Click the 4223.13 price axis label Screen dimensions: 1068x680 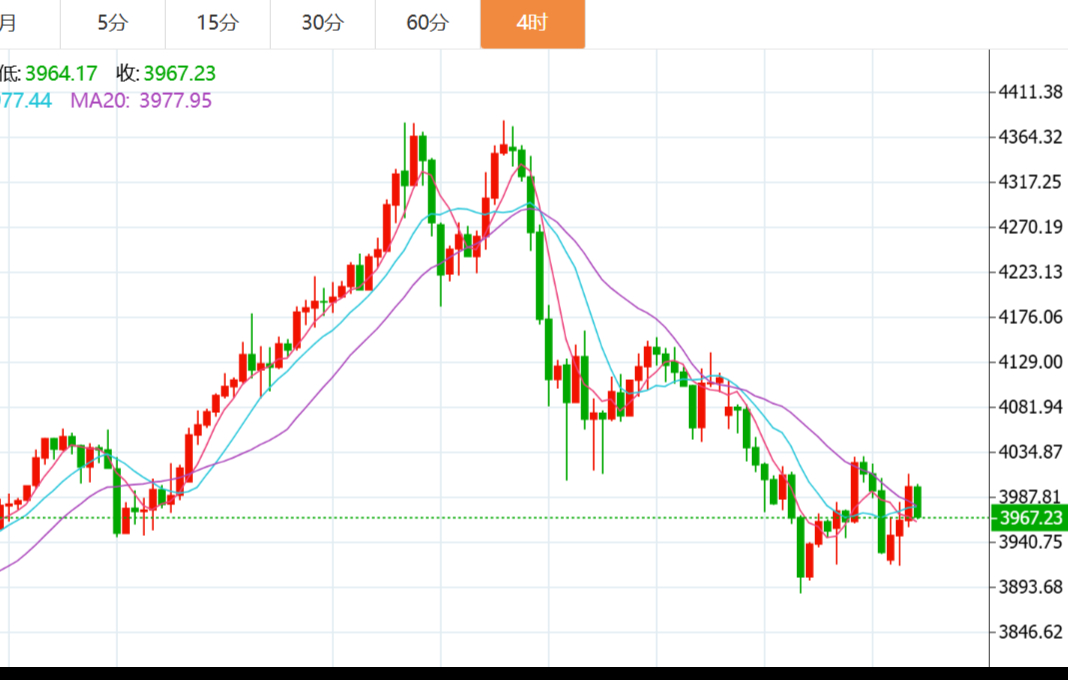tap(1030, 272)
